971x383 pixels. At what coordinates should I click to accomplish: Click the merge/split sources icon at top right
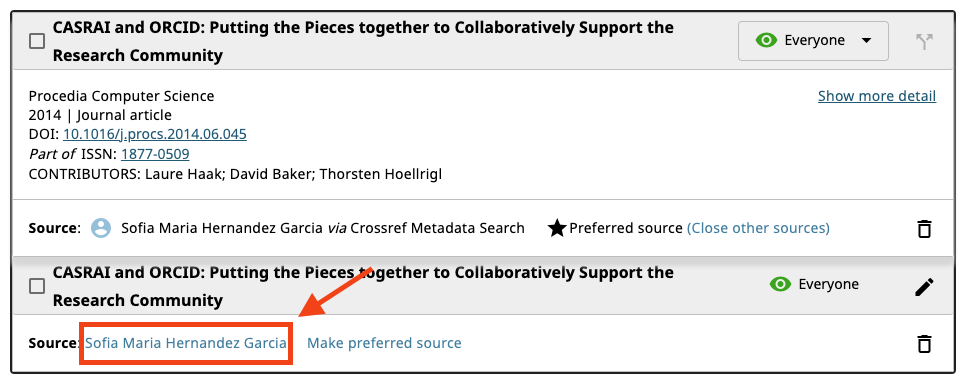pos(924,42)
